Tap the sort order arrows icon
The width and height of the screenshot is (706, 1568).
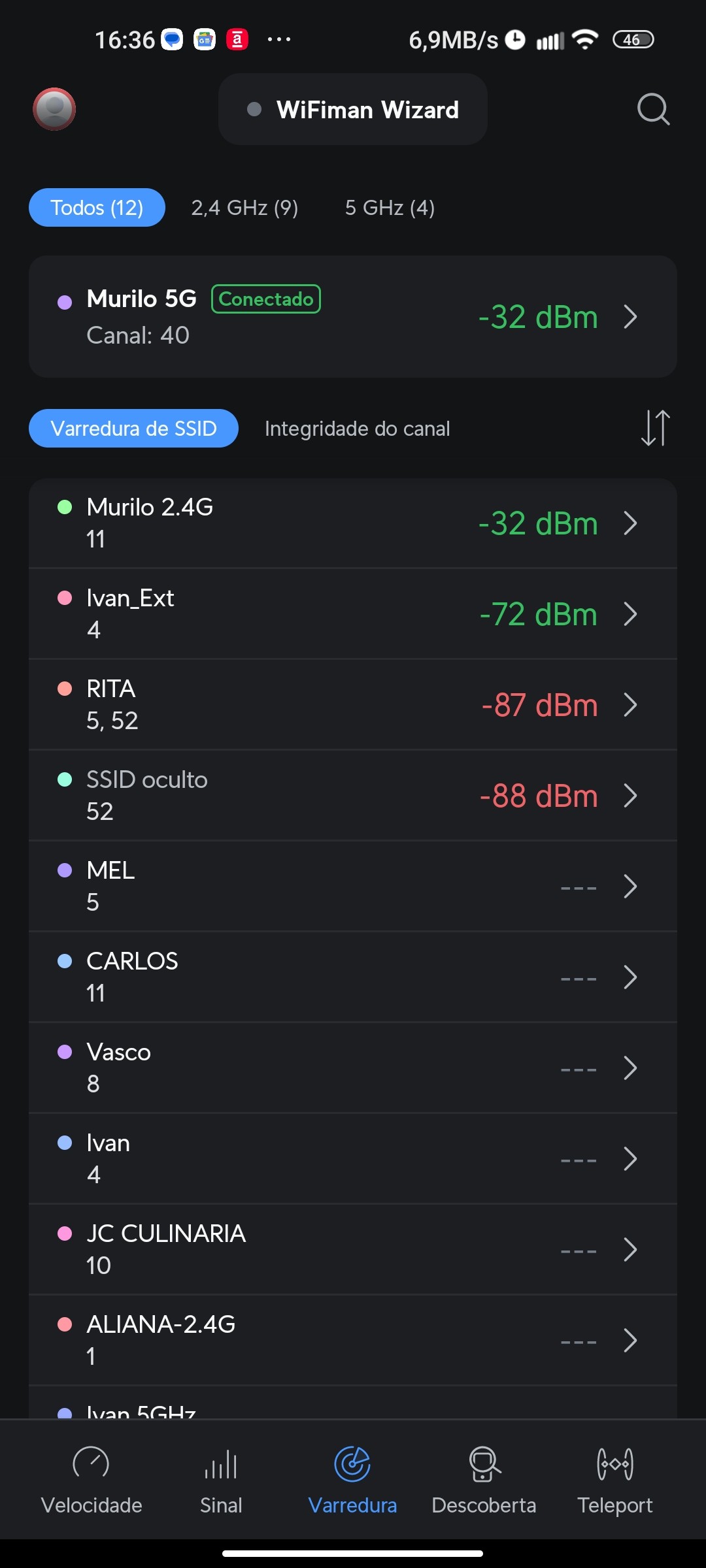click(x=655, y=428)
